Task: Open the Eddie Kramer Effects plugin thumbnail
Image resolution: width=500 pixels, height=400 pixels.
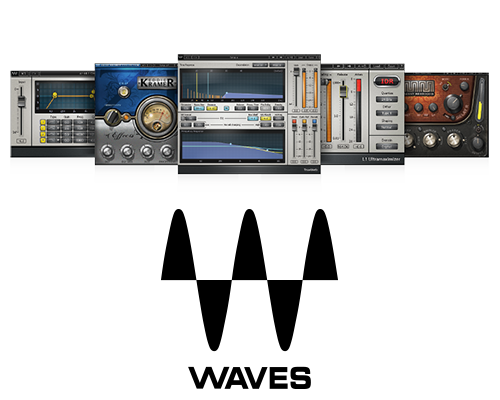Action: point(136,114)
